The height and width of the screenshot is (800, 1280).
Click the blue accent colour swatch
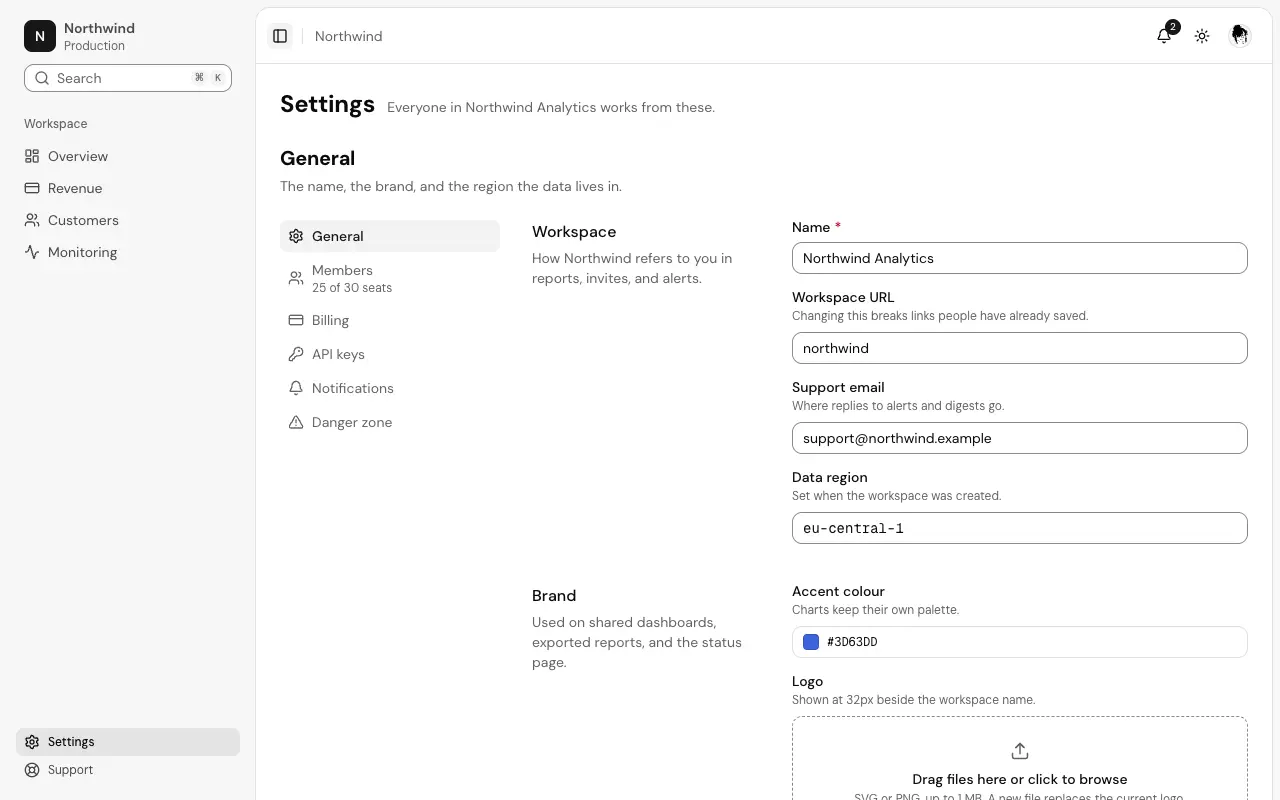pyautogui.click(x=811, y=642)
